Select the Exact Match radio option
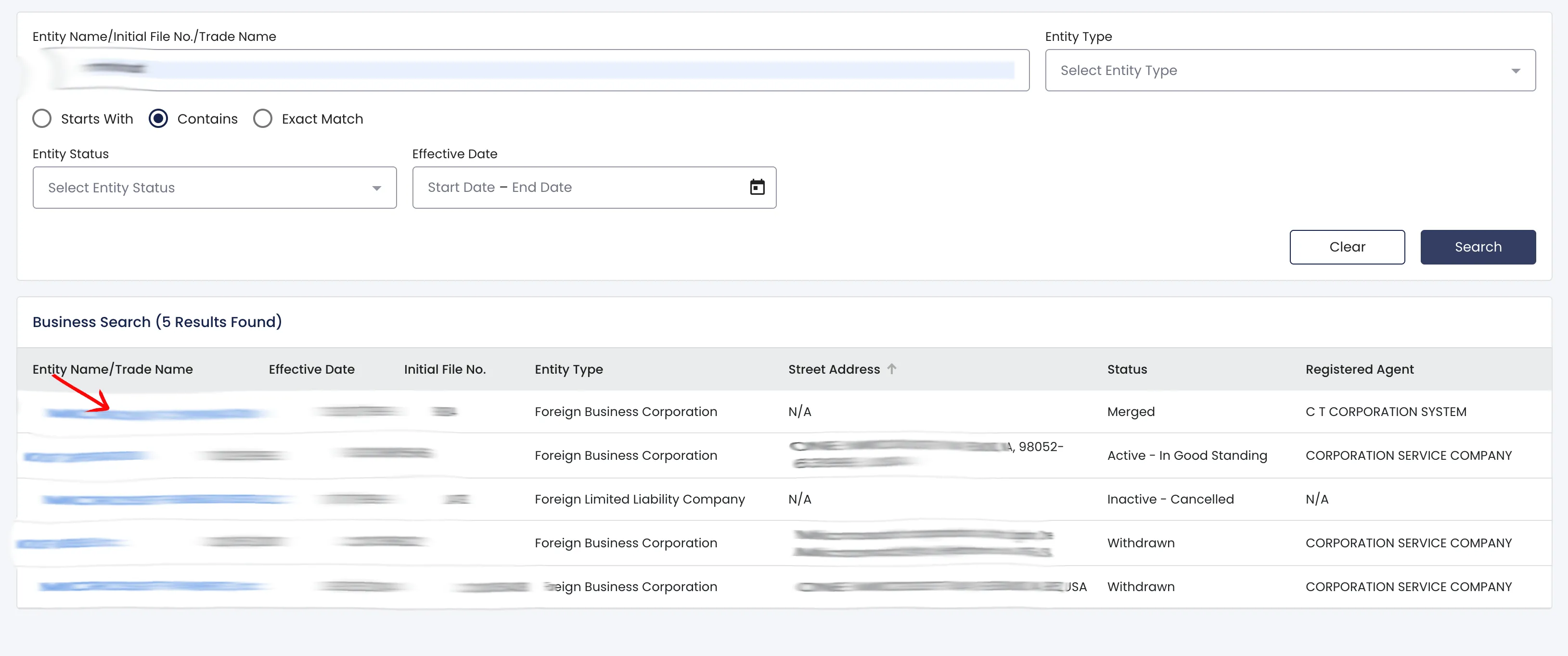The width and height of the screenshot is (1568, 656). pos(262,119)
